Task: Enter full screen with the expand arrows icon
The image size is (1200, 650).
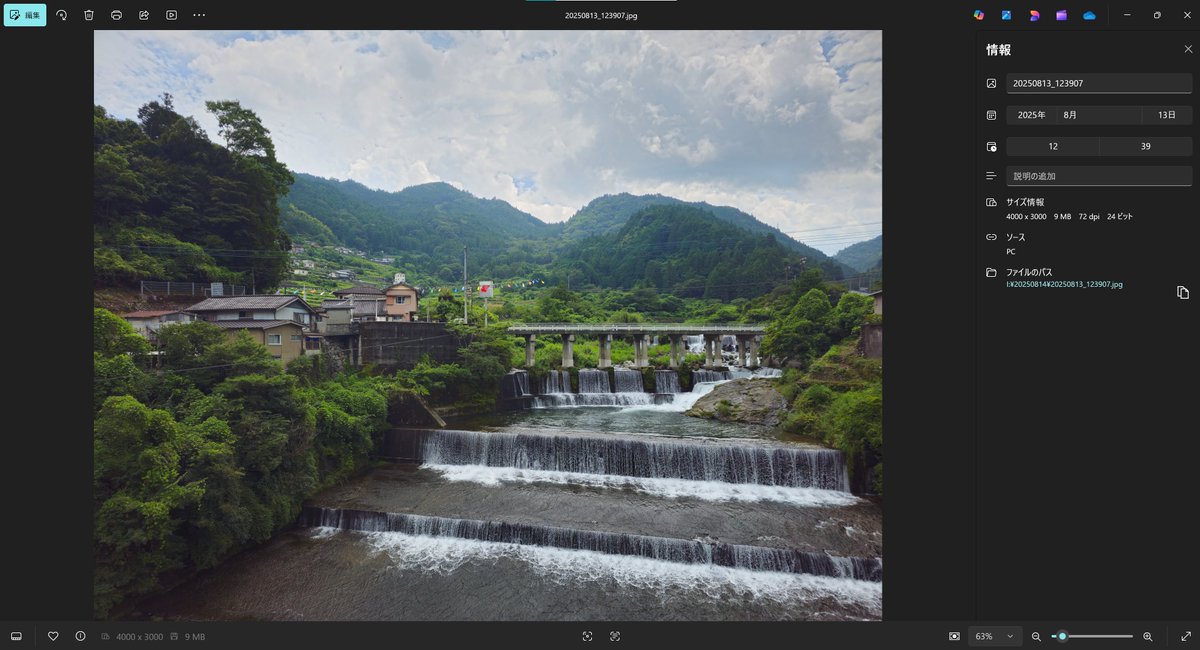Action: click(x=1185, y=636)
